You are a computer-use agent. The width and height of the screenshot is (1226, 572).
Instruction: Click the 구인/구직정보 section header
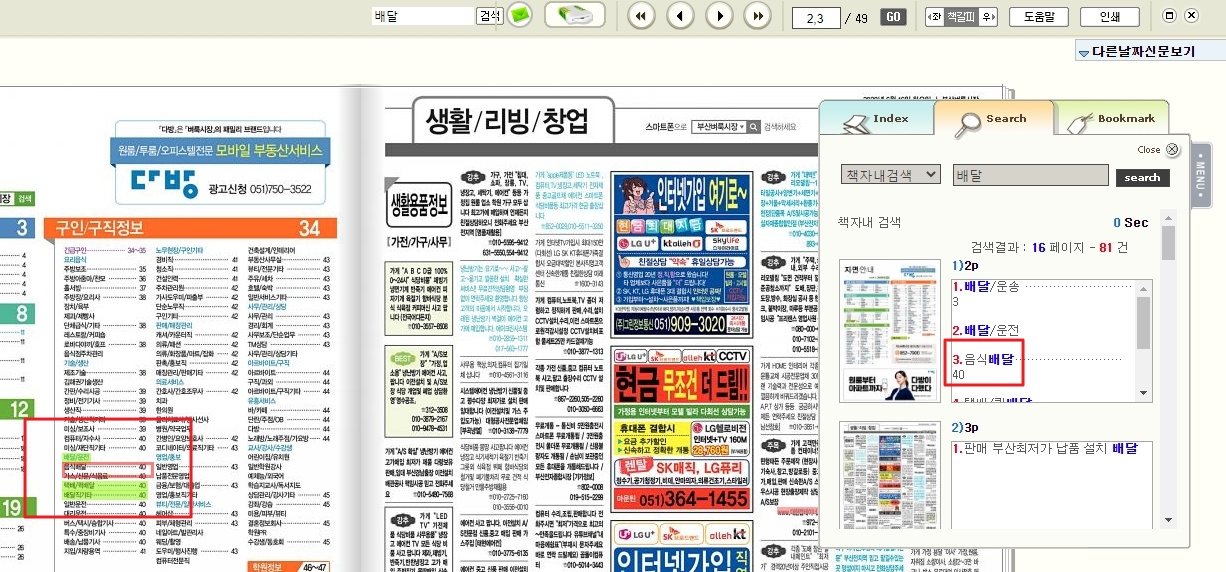[x=190, y=227]
